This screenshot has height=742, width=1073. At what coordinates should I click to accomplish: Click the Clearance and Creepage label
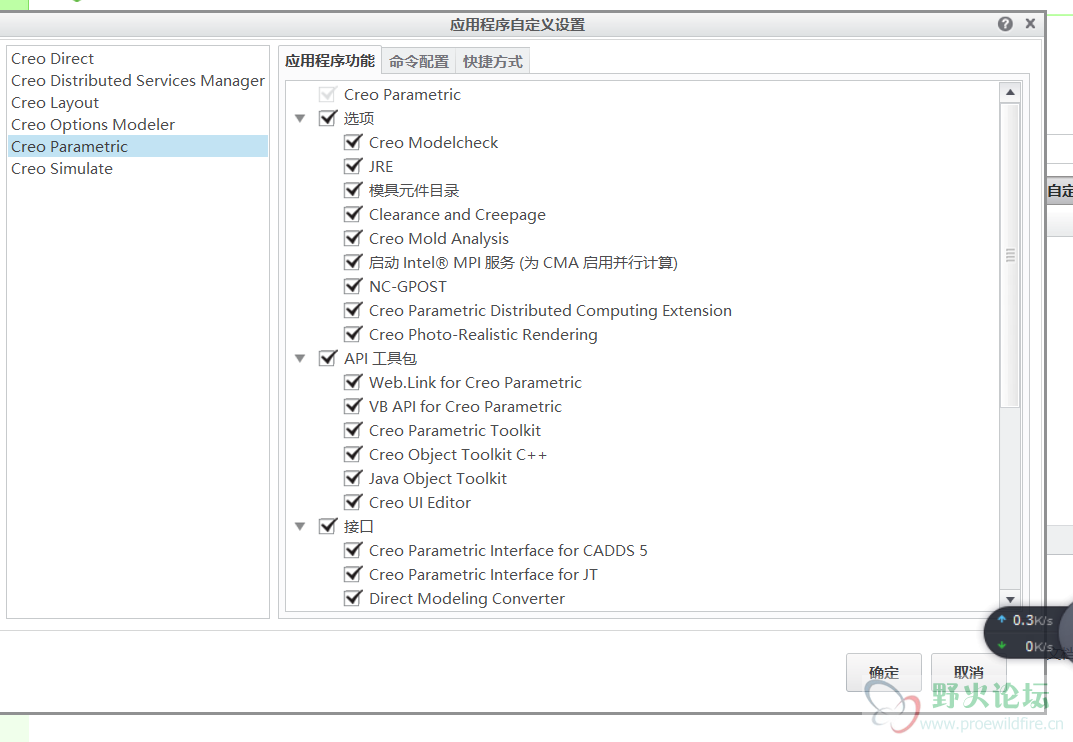point(457,214)
